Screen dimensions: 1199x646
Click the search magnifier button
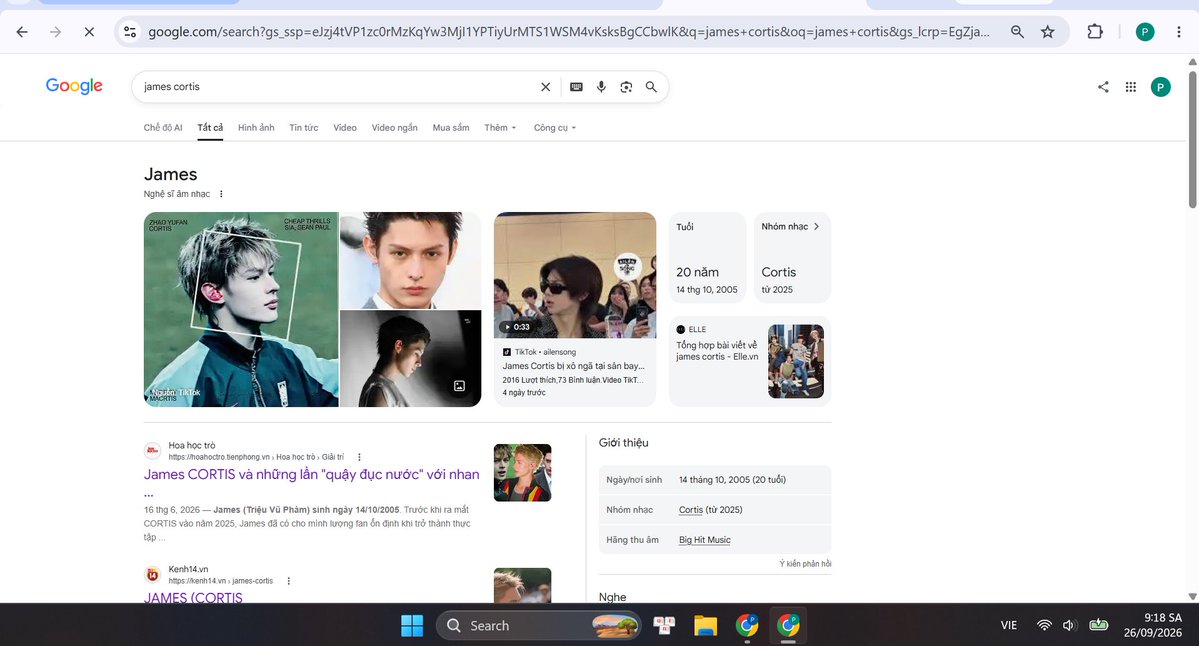[651, 87]
